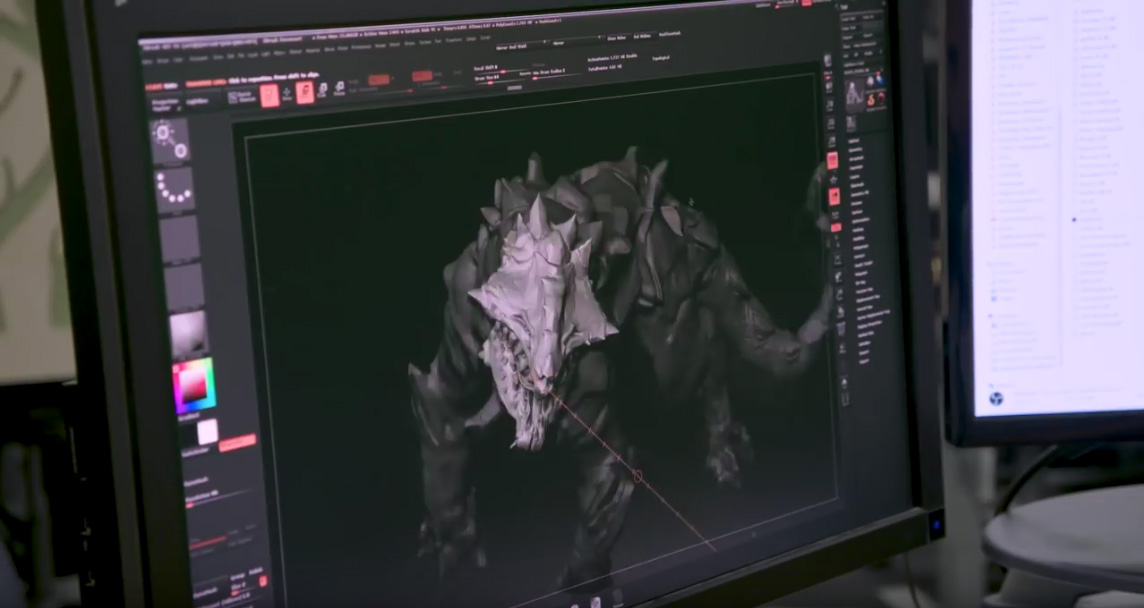This screenshot has width=1144, height=608.
Task: Click the round logo icon on second monitor
Action: (x=996, y=398)
